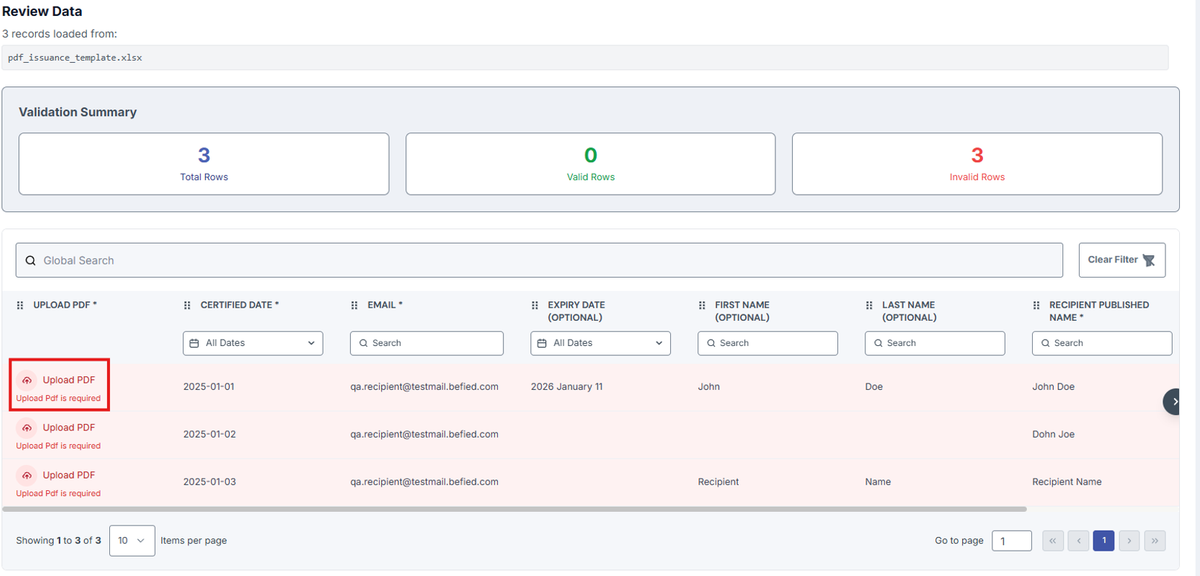
Task: Open the Expiry Date All Dates dropdown
Action: coord(600,343)
